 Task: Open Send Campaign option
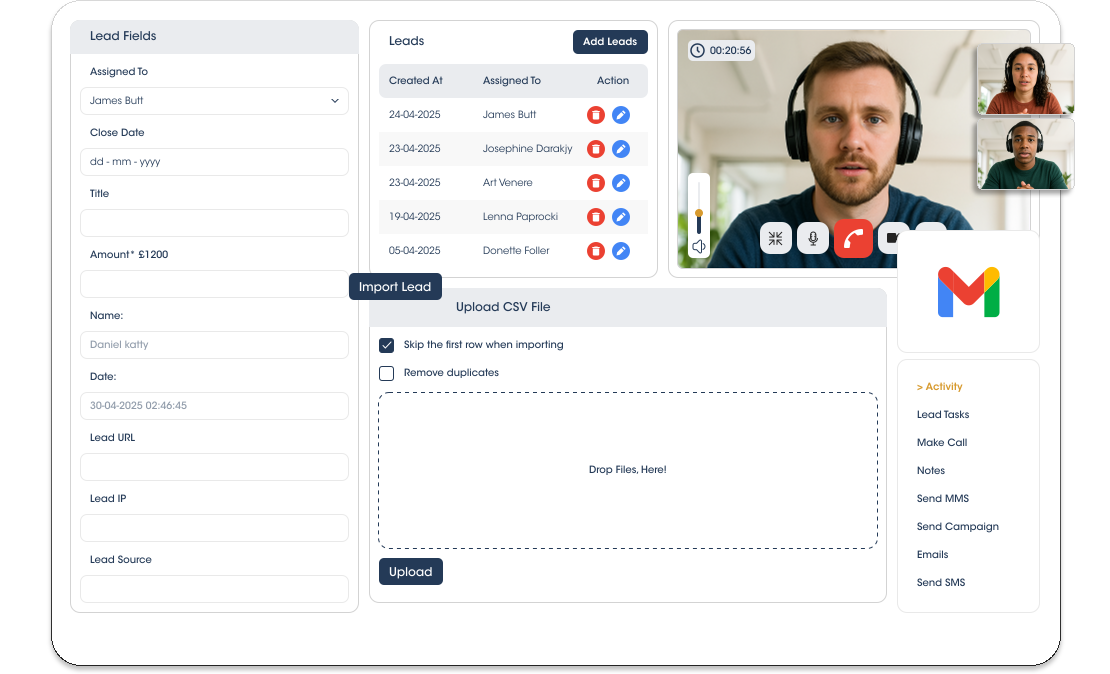pyautogui.click(x=958, y=527)
